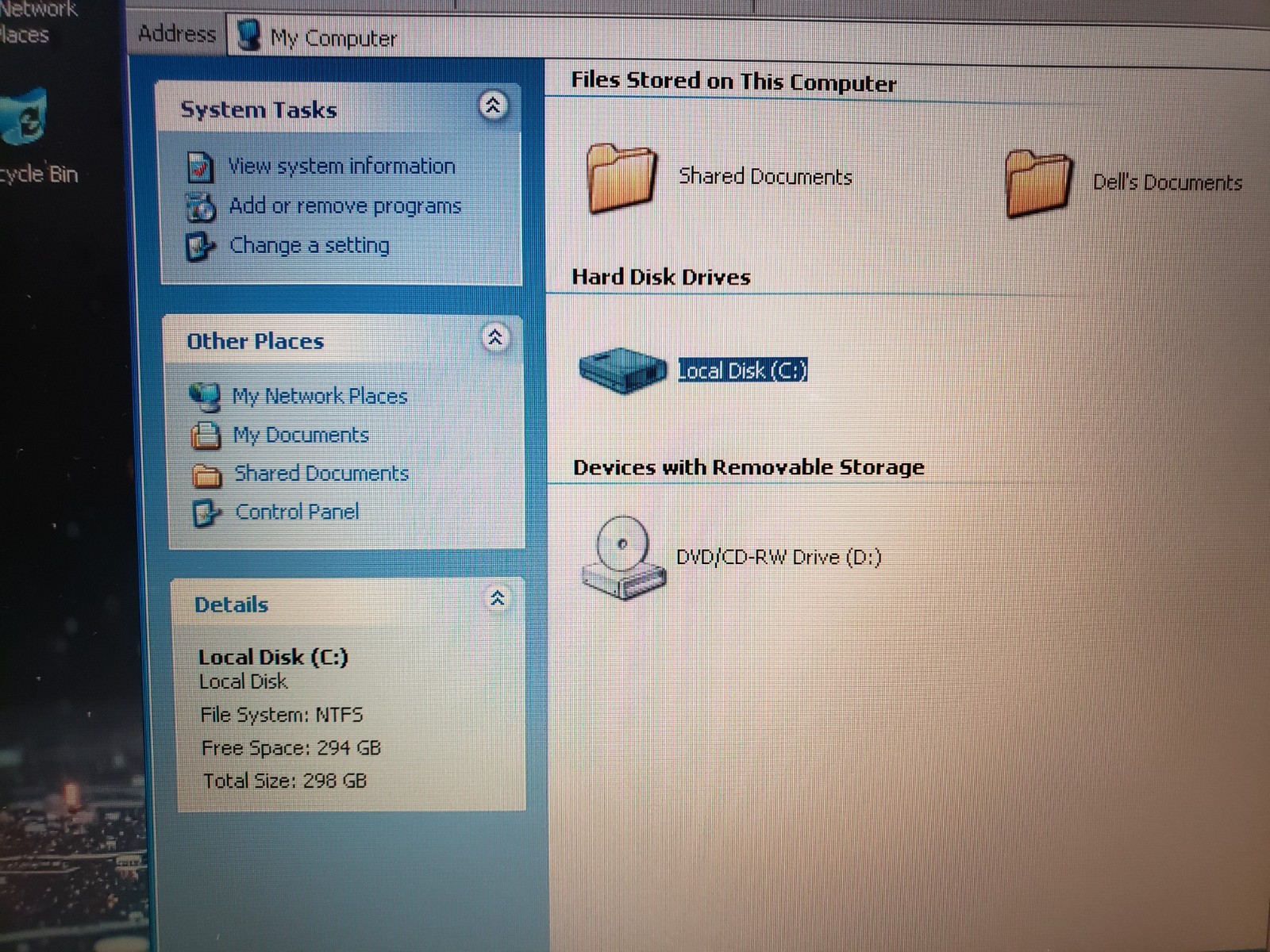The image size is (1270, 952).
Task: Click the System Tasks header title
Action: [x=259, y=109]
